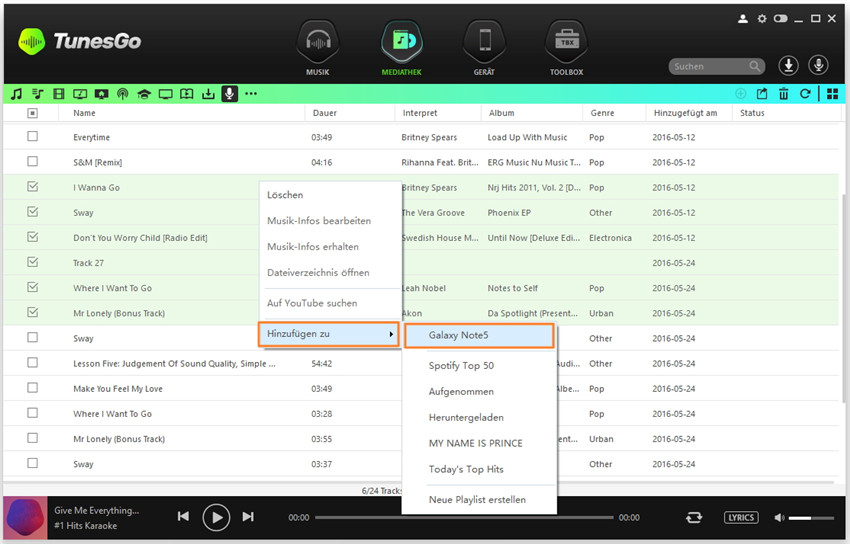Open the iTunes U graduation cap category

click(x=144, y=94)
